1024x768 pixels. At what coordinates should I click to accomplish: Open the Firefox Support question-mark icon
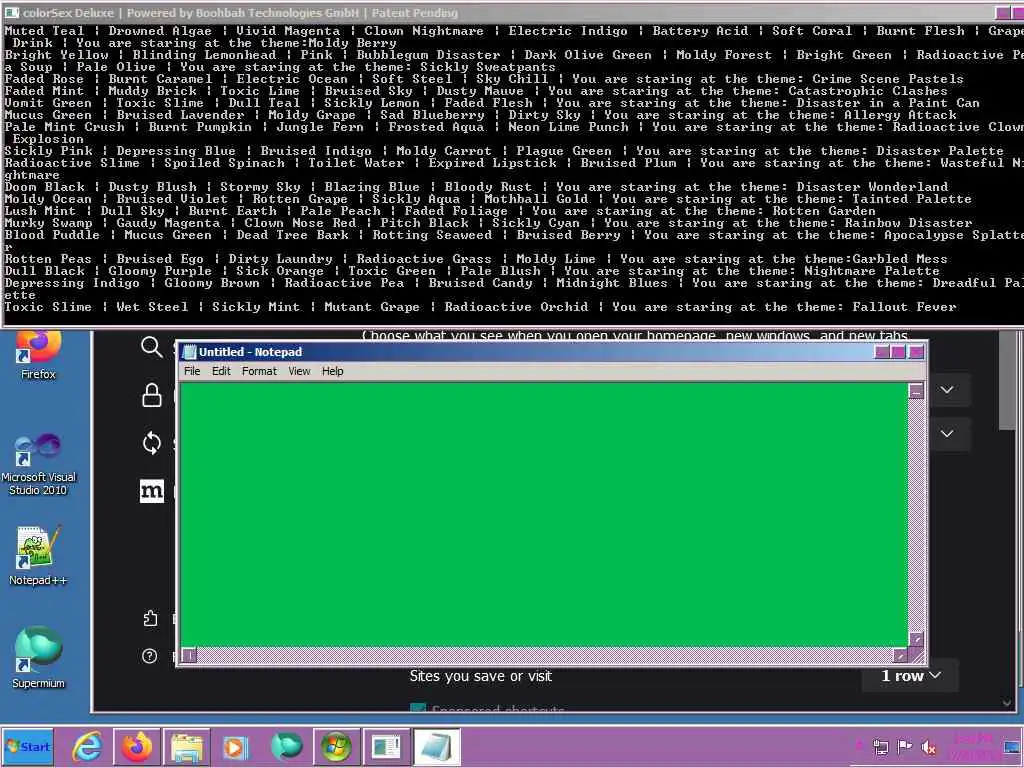[150, 656]
